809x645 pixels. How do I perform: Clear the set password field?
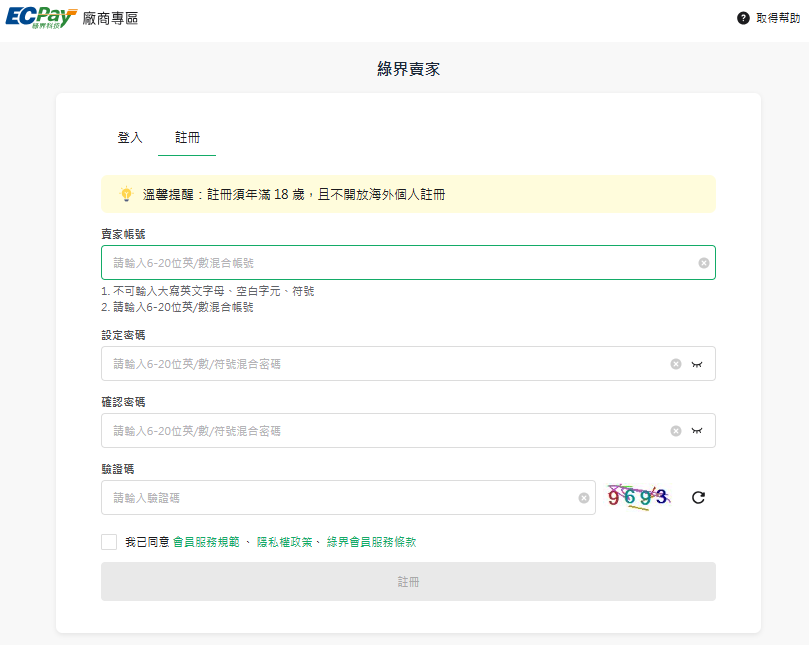(x=676, y=364)
